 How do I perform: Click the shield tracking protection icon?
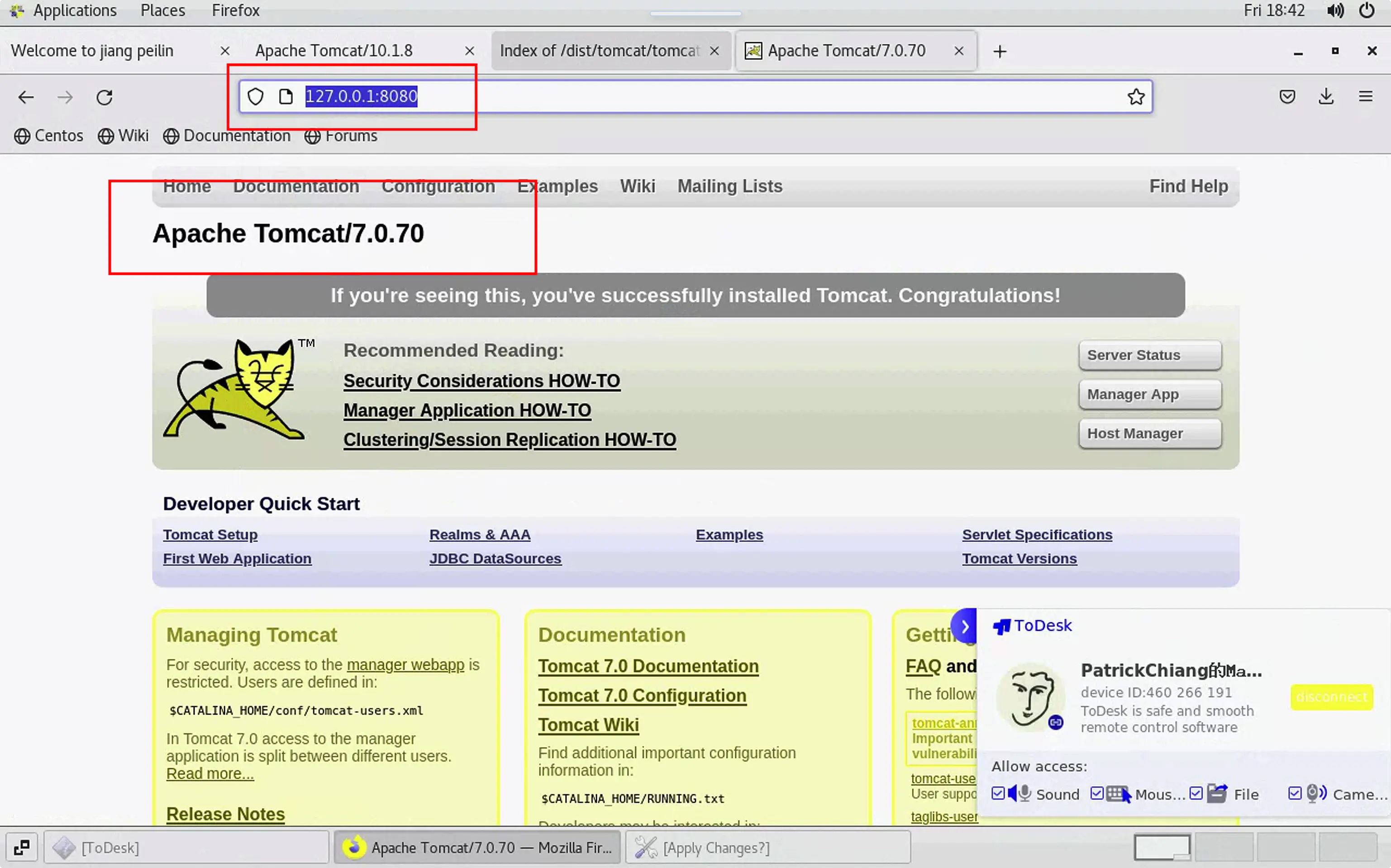coord(256,96)
